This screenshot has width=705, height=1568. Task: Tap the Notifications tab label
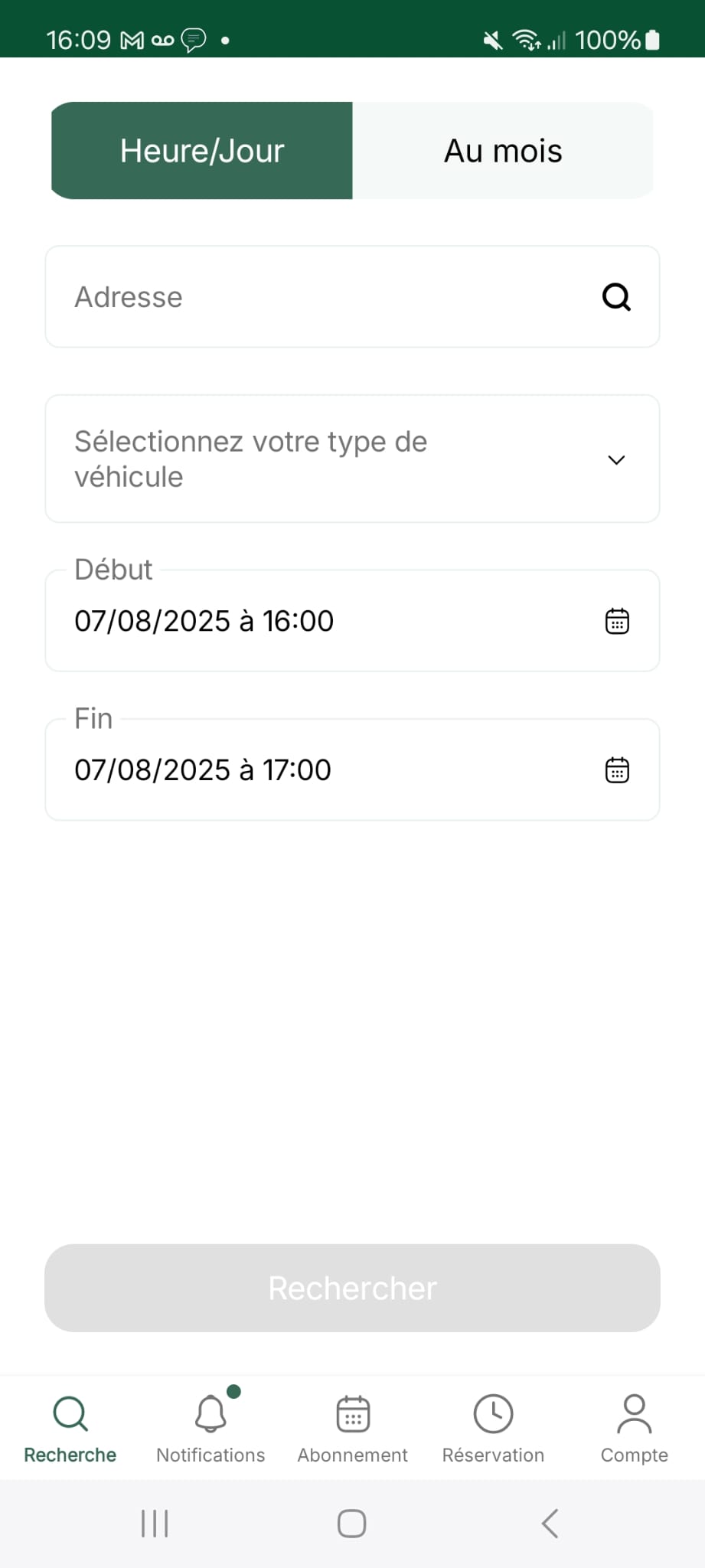(x=211, y=1455)
